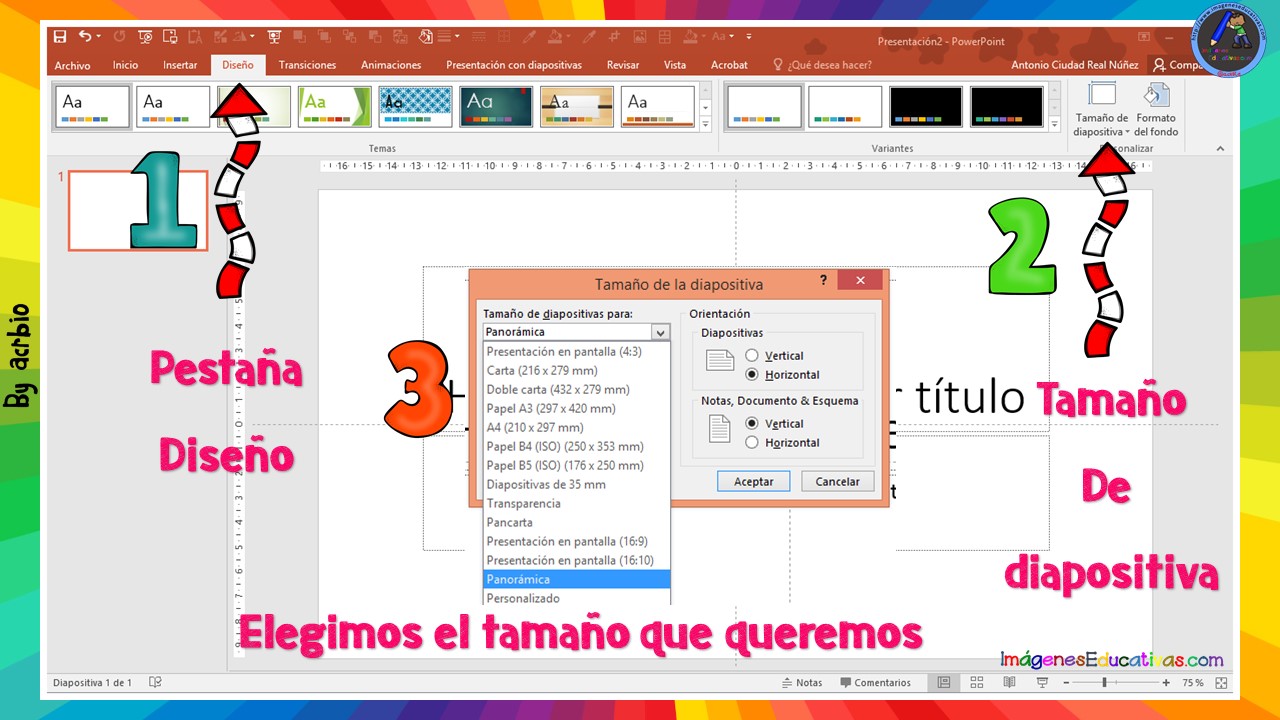Image resolution: width=1280 pixels, height=720 pixels.
Task: Click 75 % zoom level
Action: [1193, 683]
